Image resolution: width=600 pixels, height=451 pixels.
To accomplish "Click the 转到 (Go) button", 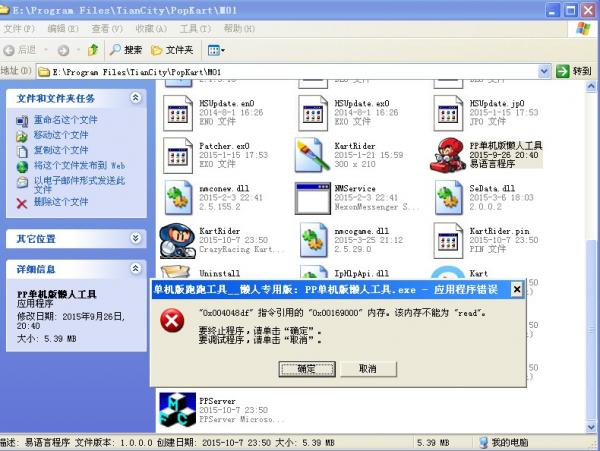I will coord(574,71).
